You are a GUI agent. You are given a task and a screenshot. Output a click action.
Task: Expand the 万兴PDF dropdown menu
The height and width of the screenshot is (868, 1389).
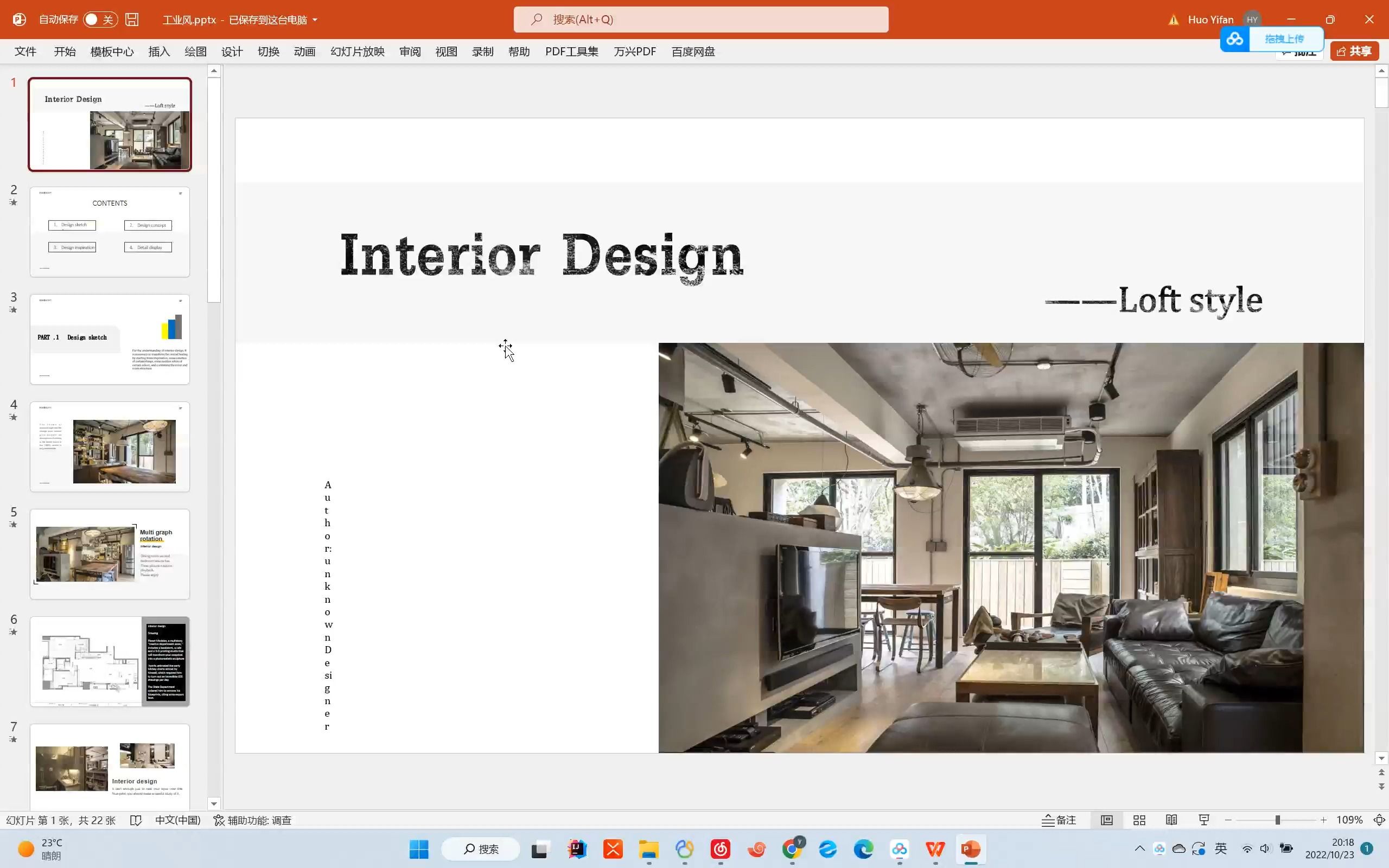point(634,51)
